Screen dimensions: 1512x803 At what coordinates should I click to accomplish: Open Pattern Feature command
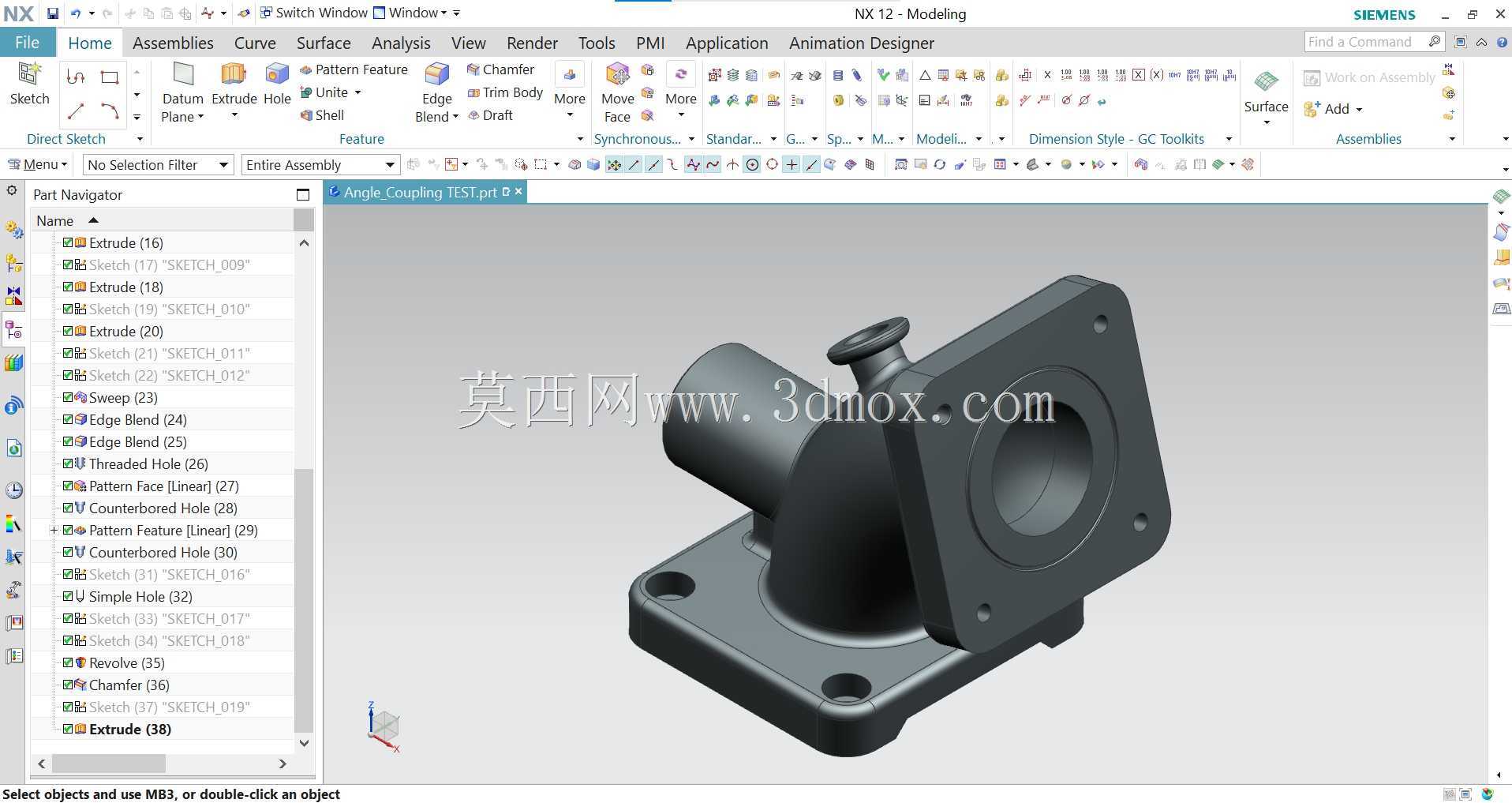(x=354, y=69)
